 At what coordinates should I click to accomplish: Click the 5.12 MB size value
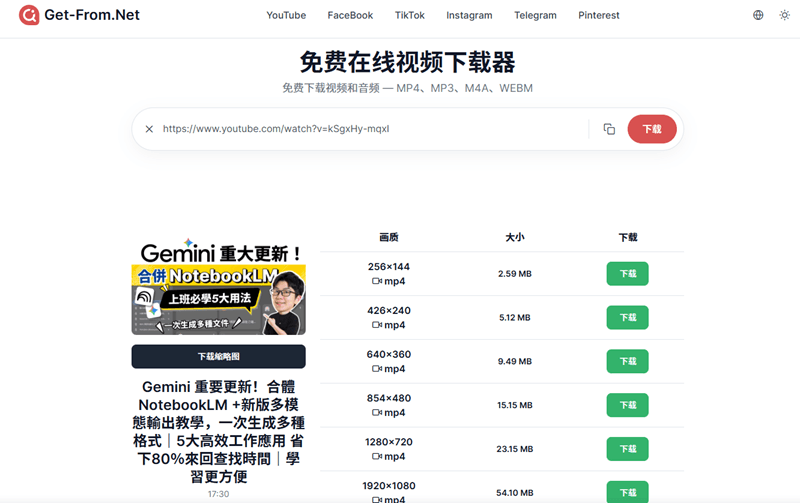[515, 318]
